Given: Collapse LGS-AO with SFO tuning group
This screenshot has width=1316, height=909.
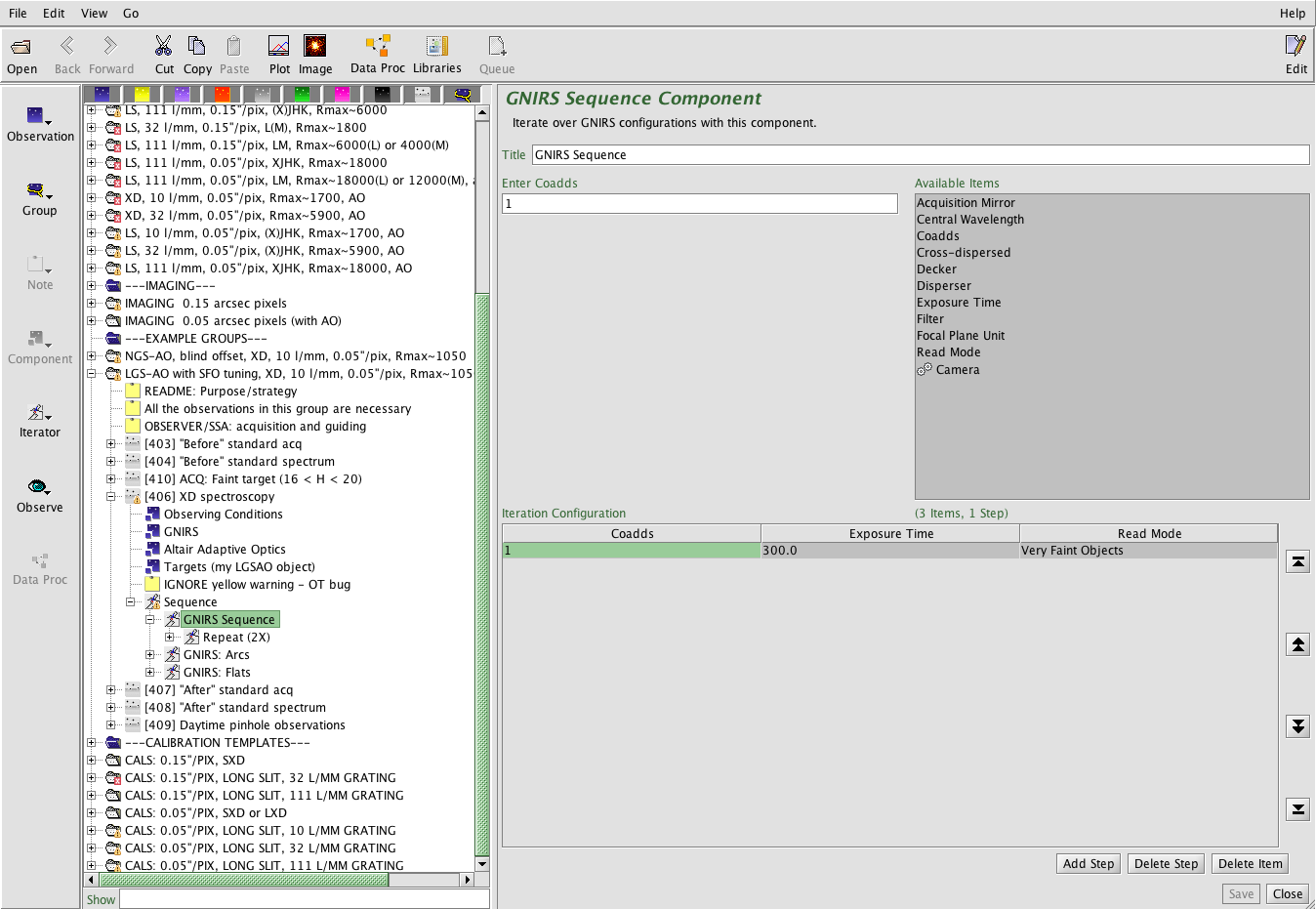Looking at the screenshot, I should [92, 374].
